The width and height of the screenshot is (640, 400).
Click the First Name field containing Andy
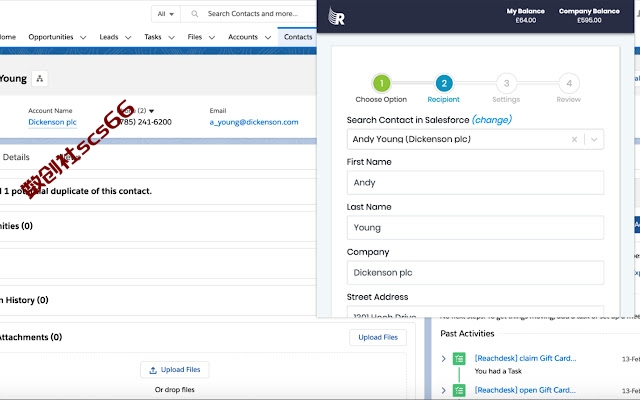[475, 182]
